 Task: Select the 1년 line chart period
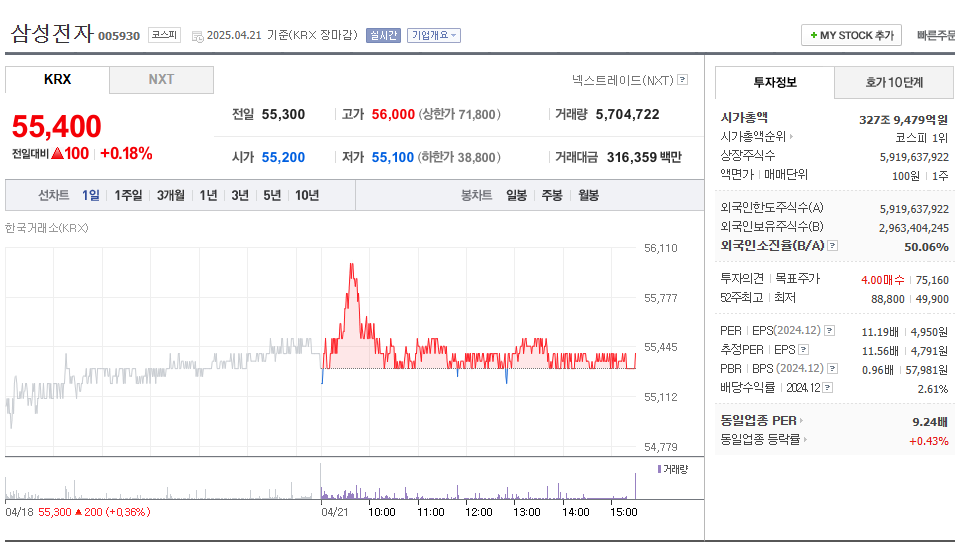click(x=208, y=195)
